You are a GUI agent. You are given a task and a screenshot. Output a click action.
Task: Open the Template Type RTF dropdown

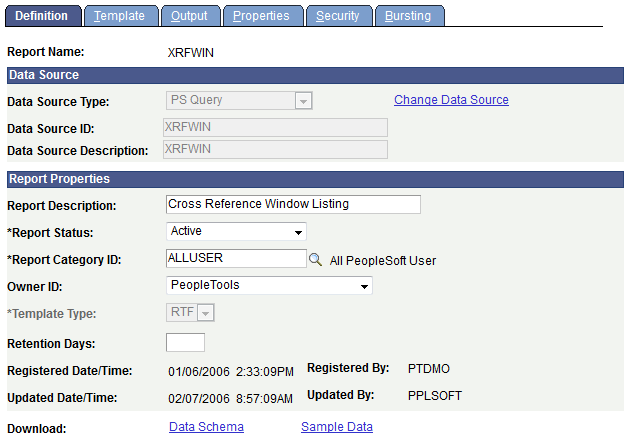(191, 314)
